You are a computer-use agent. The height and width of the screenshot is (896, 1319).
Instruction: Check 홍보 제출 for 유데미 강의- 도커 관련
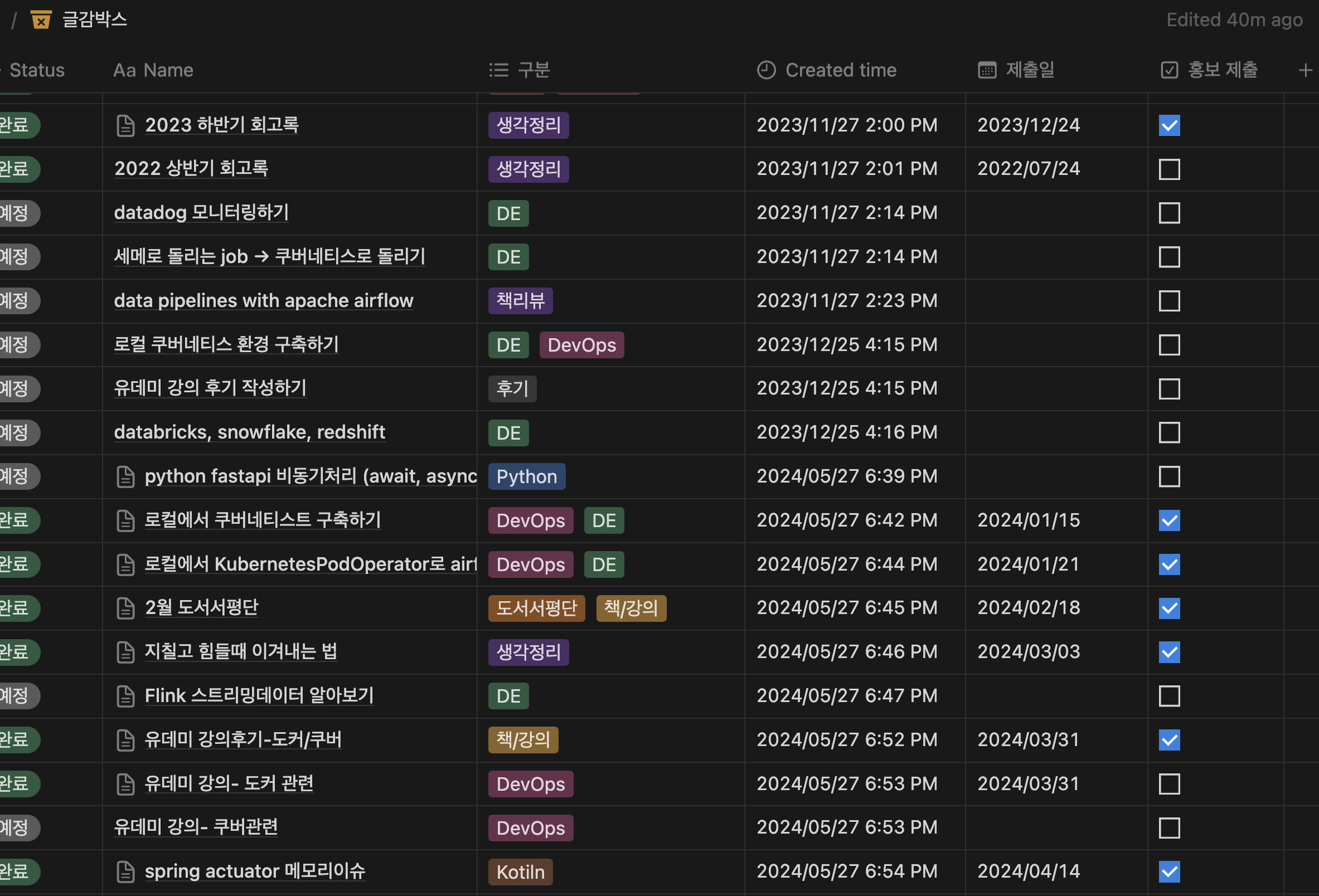[x=1169, y=784]
